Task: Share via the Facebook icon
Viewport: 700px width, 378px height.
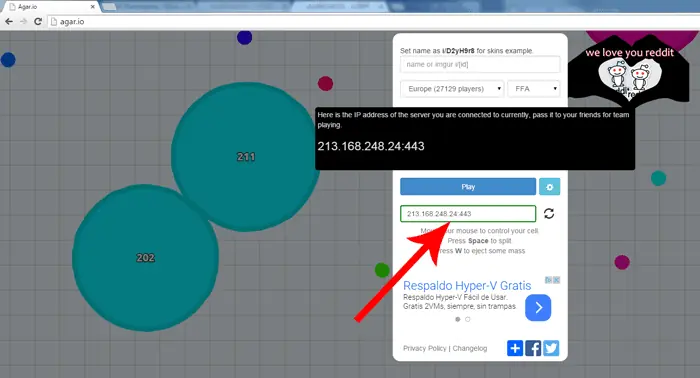Action: click(533, 348)
